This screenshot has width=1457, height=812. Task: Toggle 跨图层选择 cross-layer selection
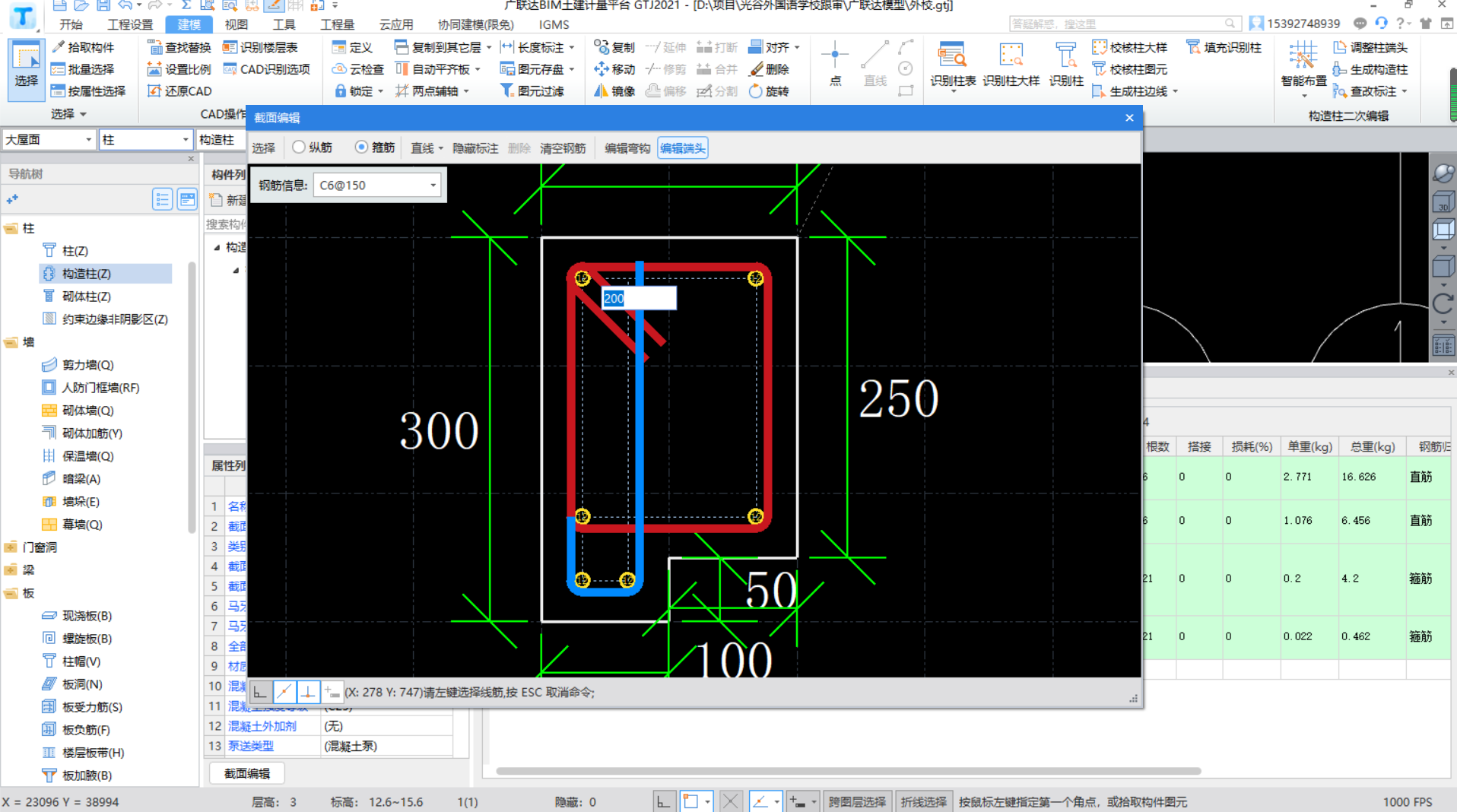tap(857, 801)
